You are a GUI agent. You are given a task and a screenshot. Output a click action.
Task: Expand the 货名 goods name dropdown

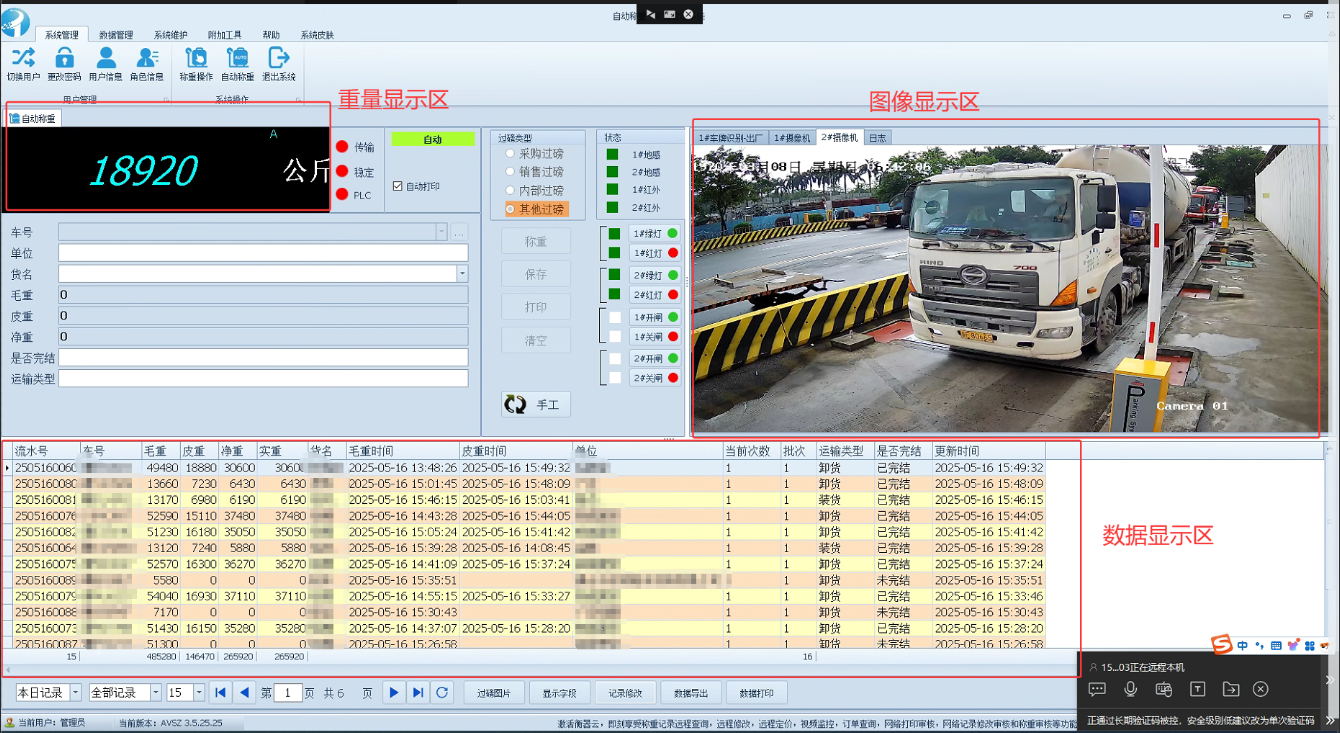pos(462,274)
